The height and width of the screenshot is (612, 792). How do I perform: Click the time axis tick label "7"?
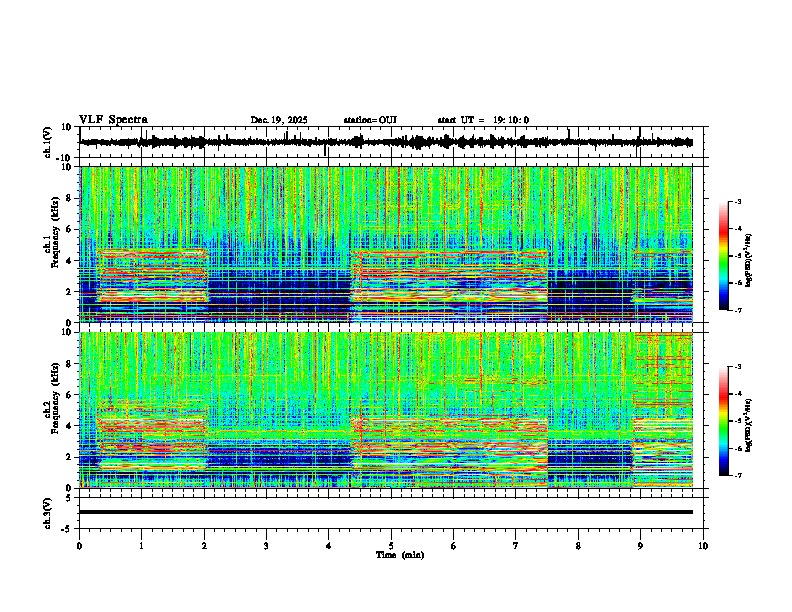point(516,546)
